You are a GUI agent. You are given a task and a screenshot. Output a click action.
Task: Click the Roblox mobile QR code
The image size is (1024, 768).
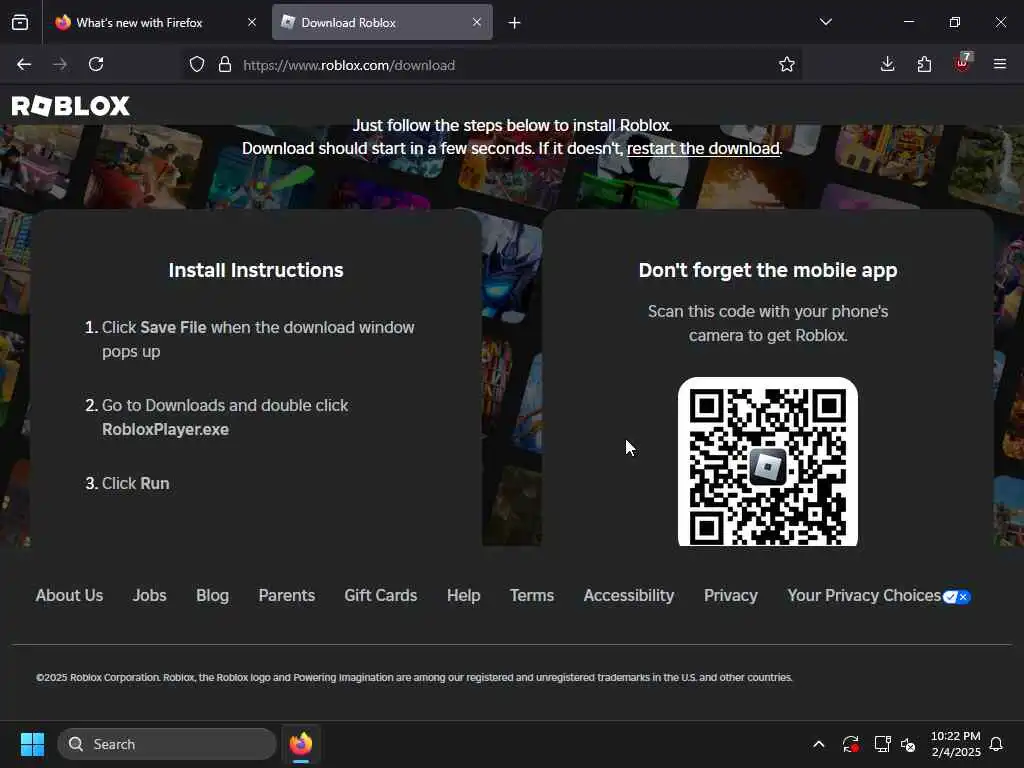coord(768,462)
